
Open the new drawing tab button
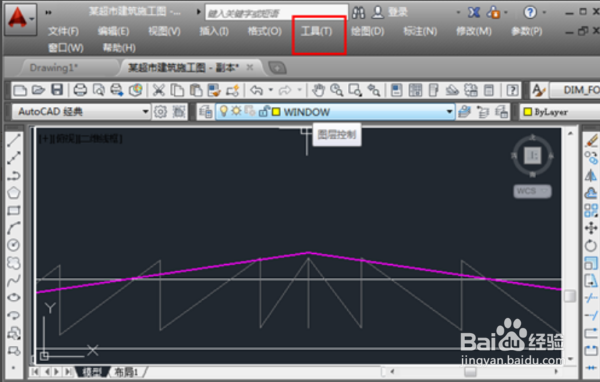point(277,68)
